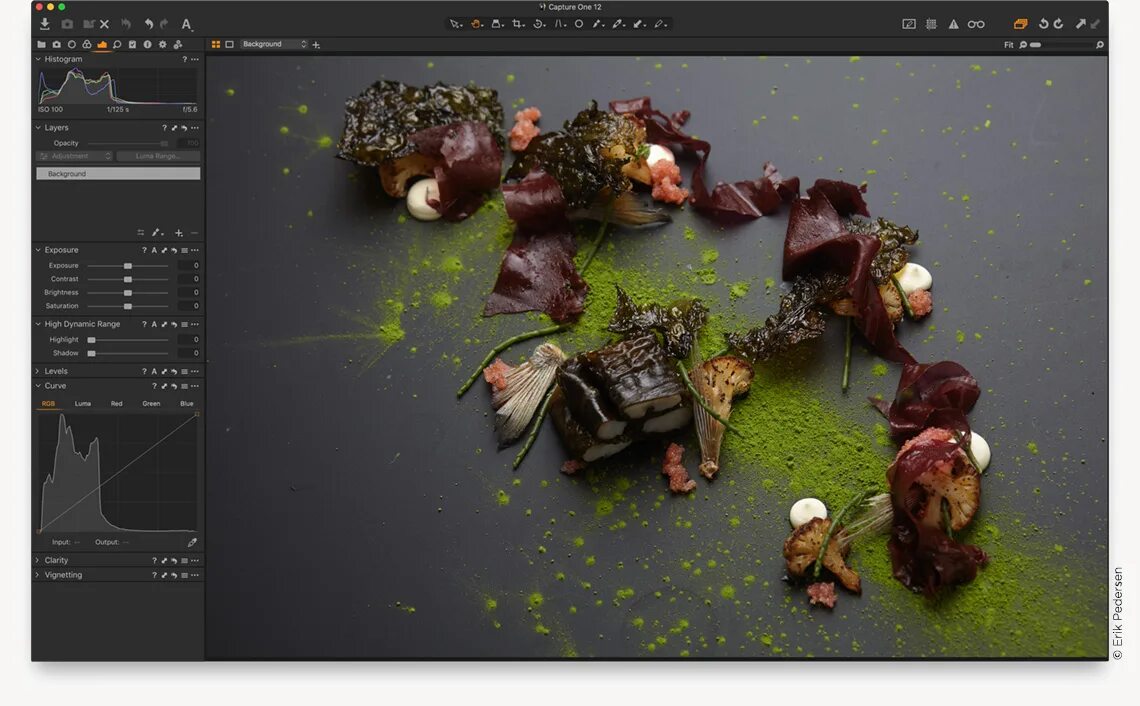The width and height of the screenshot is (1140, 706).
Task: Switch to the Green curve tab
Action: (x=151, y=404)
